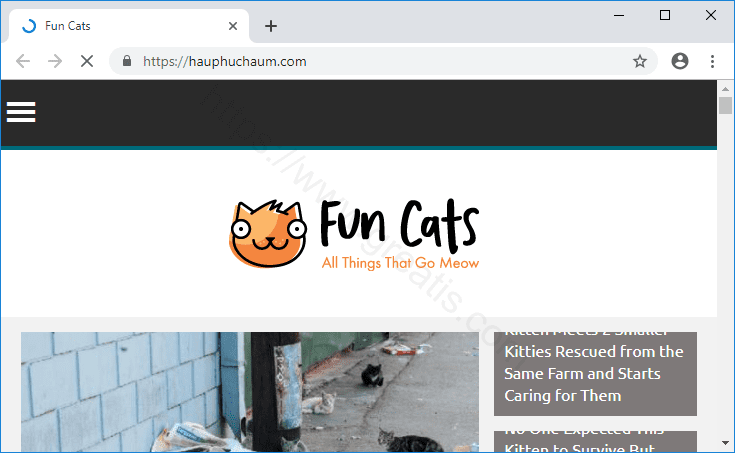This screenshot has width=735, height=453.
Task: Open Chrome three-dot menu
Action: pos(712,61)
